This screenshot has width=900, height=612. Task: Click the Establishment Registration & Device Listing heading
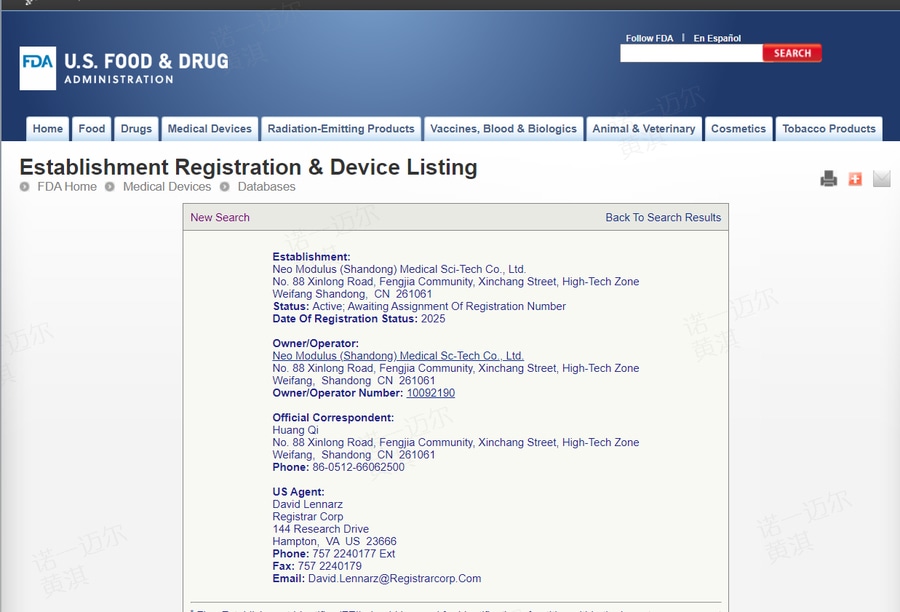pyautogui.click(x=249, y=167)
